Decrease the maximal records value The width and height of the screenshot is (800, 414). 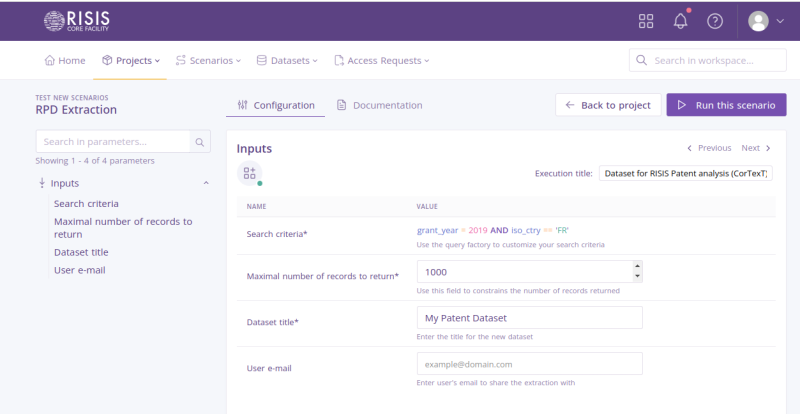point(637,277)
